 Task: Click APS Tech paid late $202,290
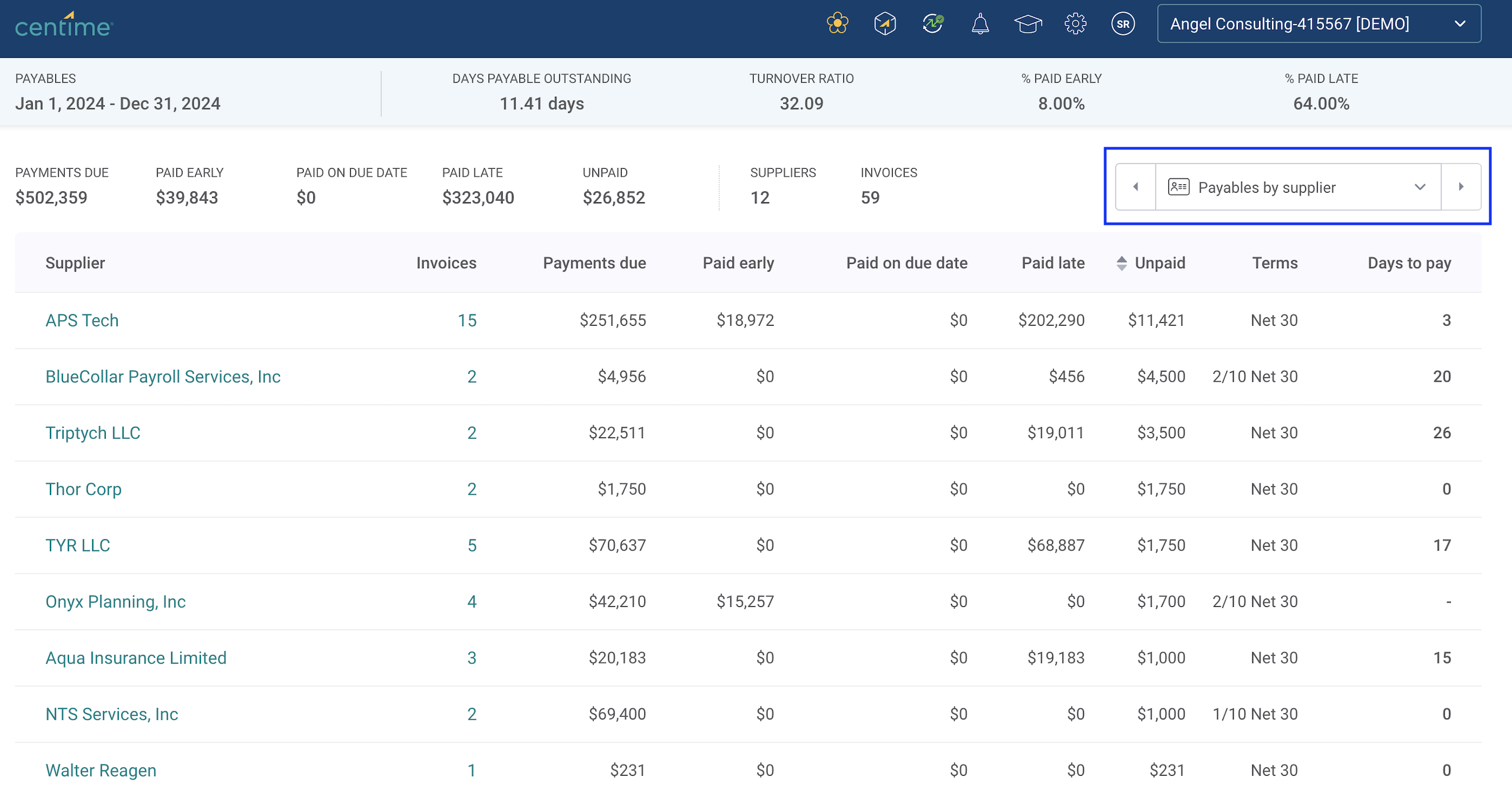point(1051,320)
